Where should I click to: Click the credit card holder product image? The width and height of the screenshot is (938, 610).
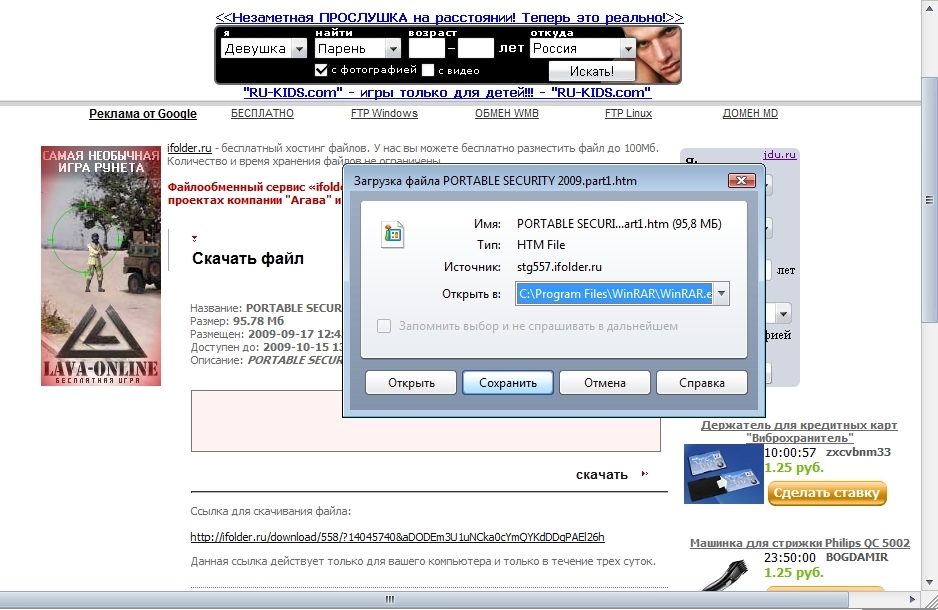pyautogui.click(x=723, y=474)
